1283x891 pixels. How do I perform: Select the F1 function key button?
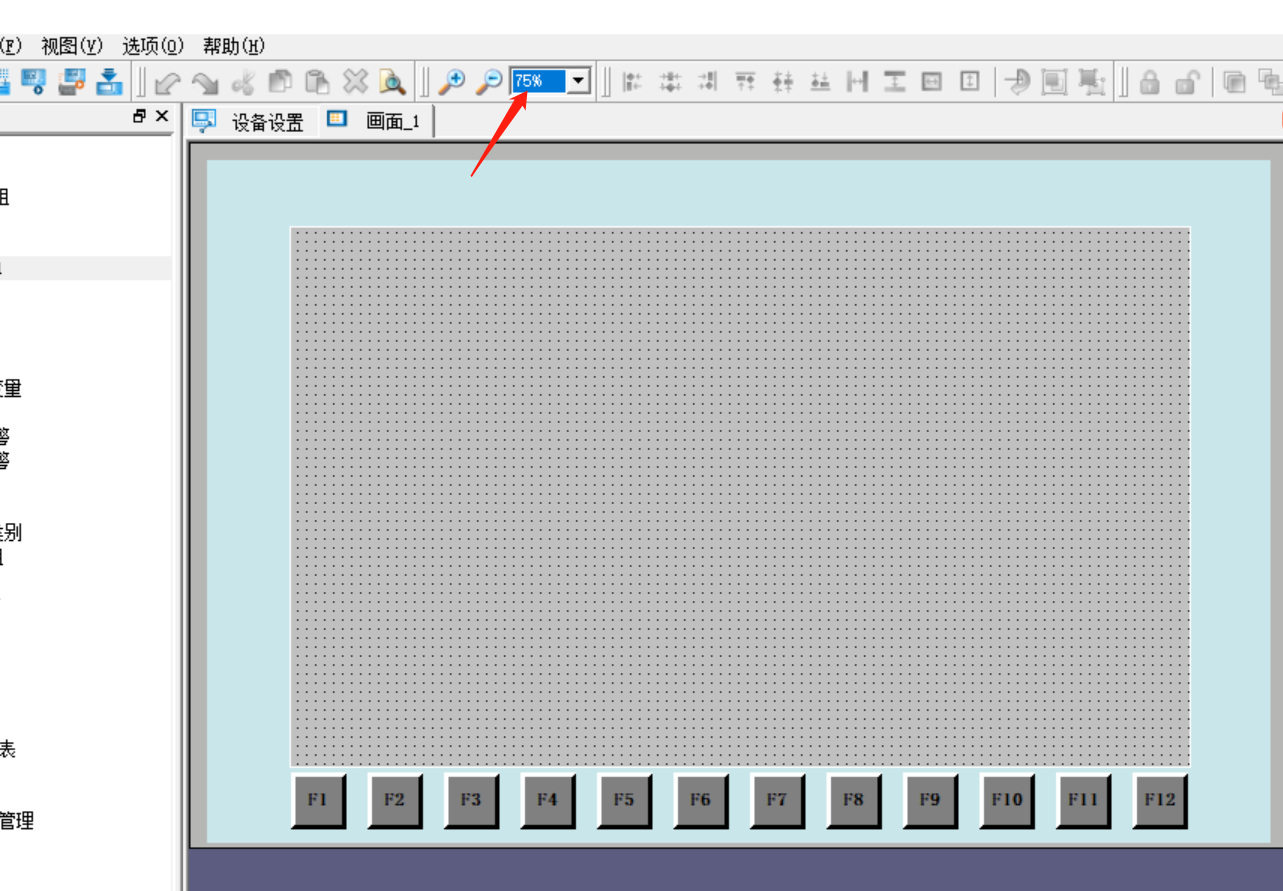[318, 800]
